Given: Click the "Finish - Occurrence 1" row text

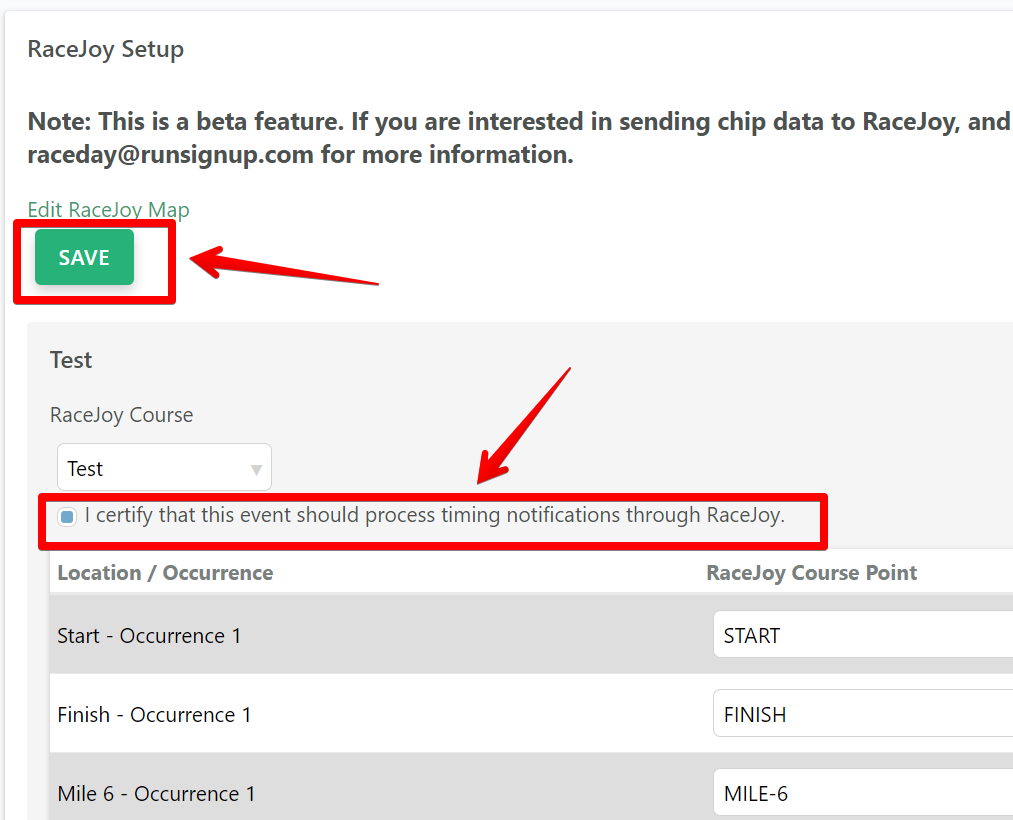Looking at the screenshot, I should (154, 715).
